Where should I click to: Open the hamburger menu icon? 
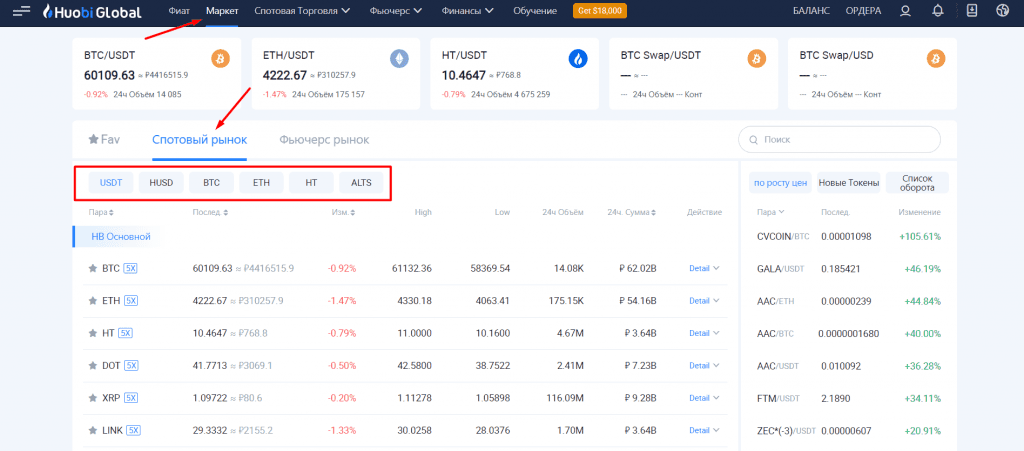[x=22, y=11]
